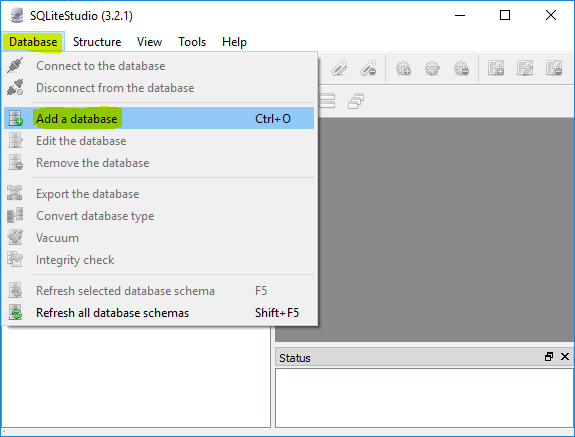Click the edit index tag icon

coord(339,68)
